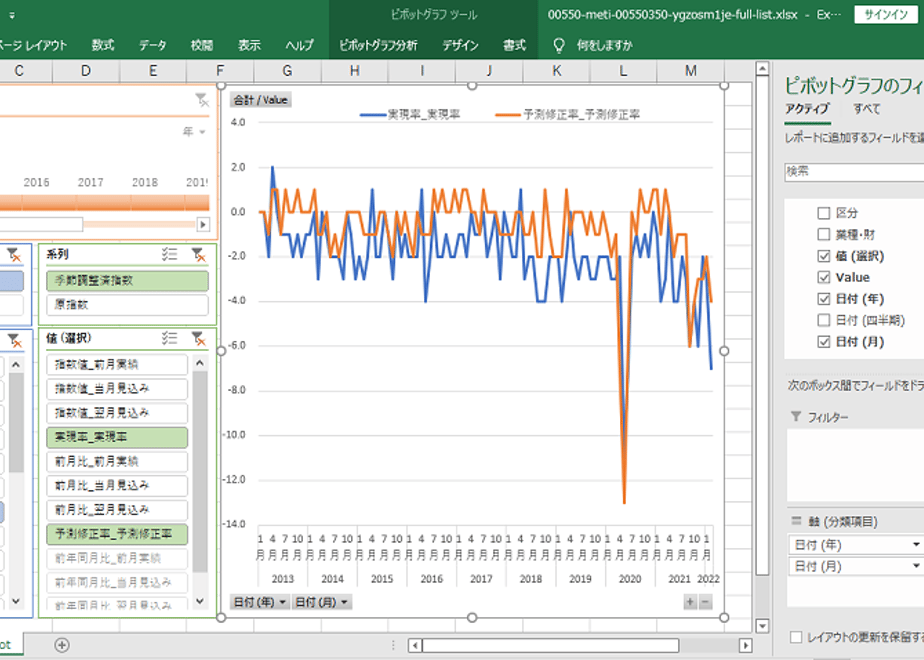Image resolution: width=924 pixels, height=660 pixels.
Task: Click the フィルター funnel icon in field pane
Action: pos(796,417)
